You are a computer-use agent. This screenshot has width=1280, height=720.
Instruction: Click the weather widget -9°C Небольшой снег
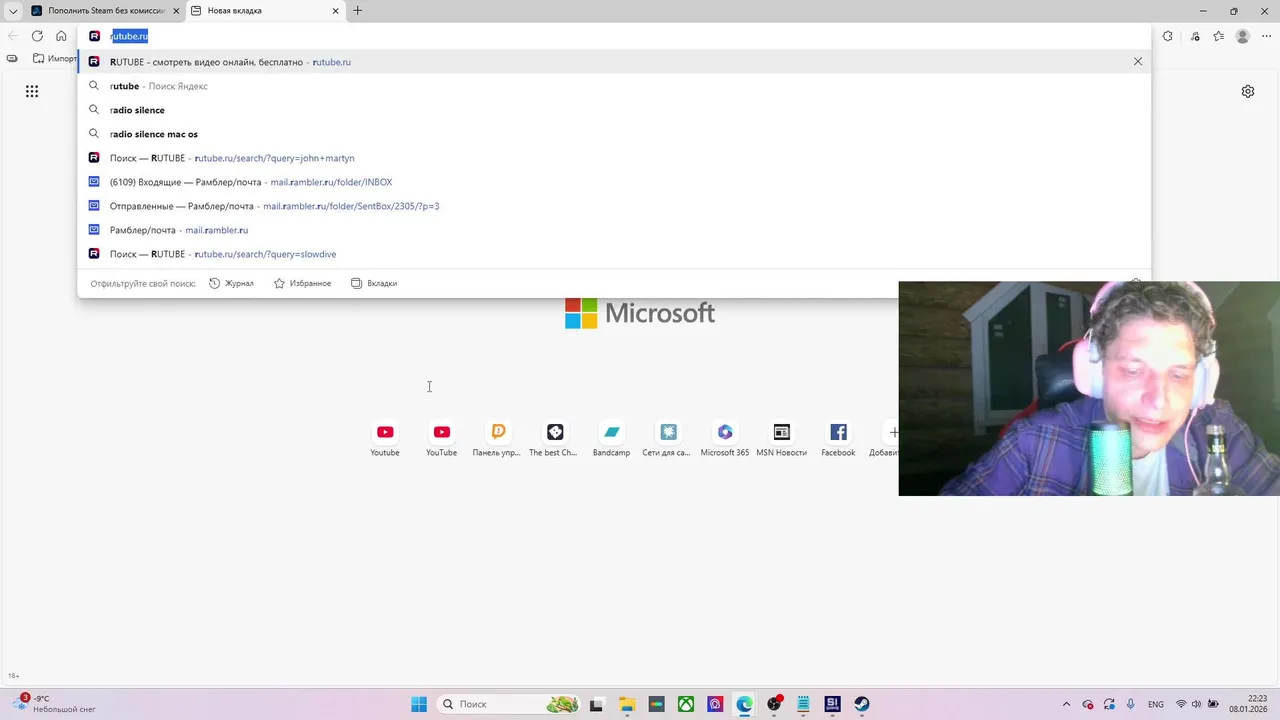[x=56, y=704]
